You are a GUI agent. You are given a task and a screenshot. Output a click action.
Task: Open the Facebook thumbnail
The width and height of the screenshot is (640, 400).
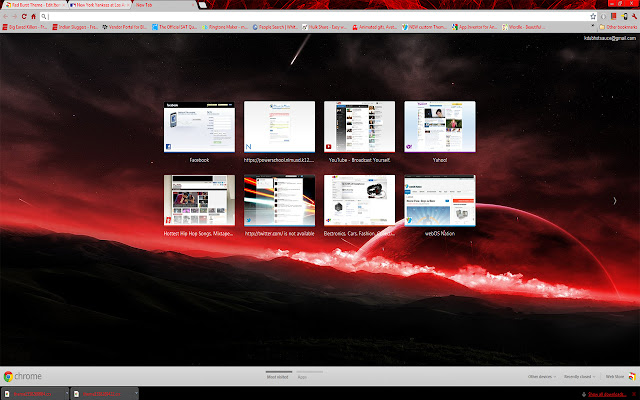click(199, 127)
